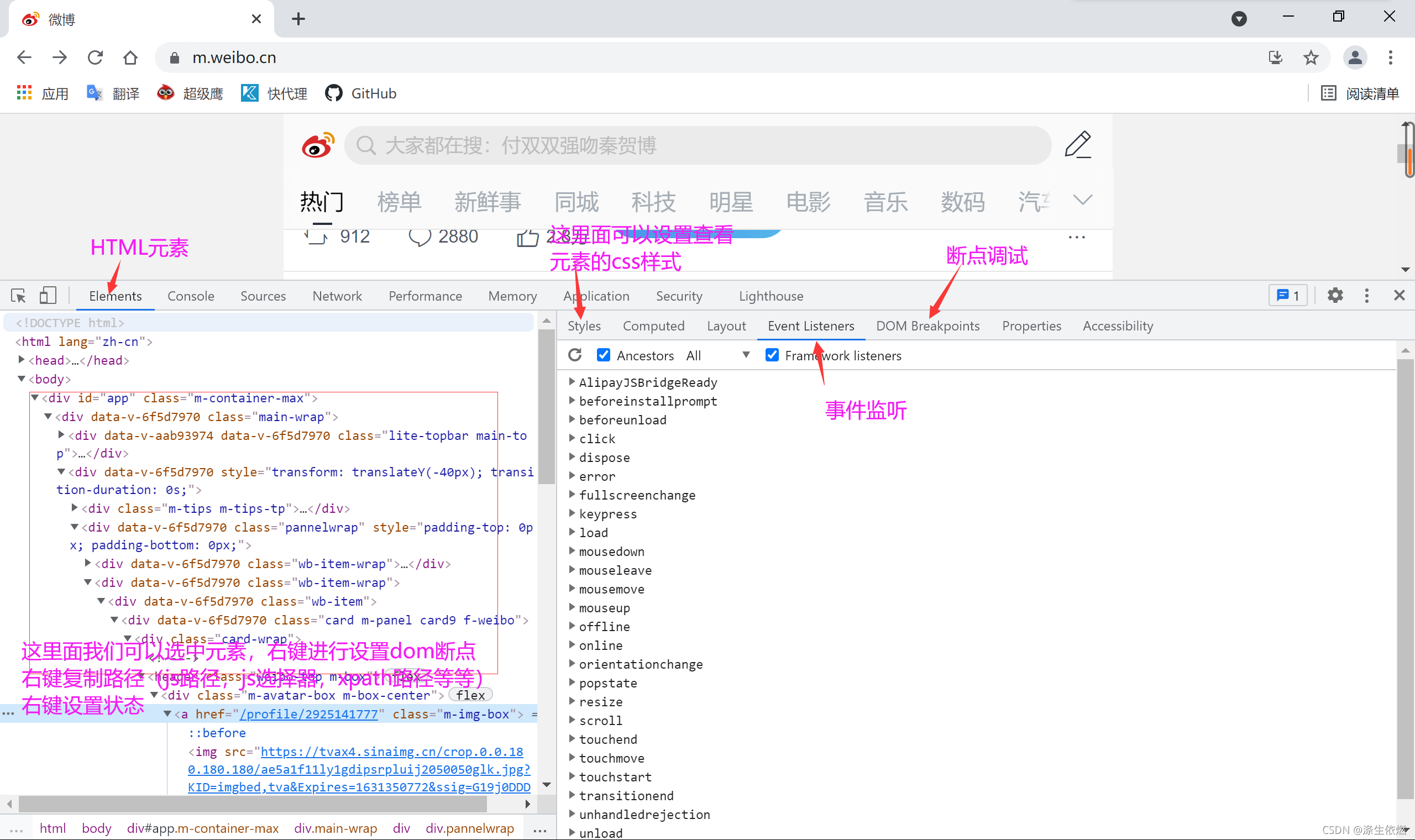Expand the scroll event listeners
The width and height of the screenshot is (1415, 840).
(x=572, y=720)
